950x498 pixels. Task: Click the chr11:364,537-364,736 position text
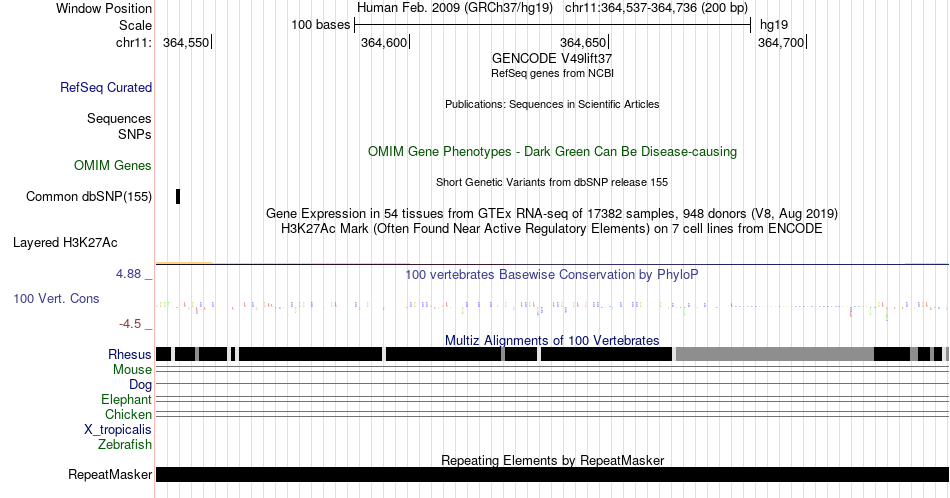coord(656,8)
